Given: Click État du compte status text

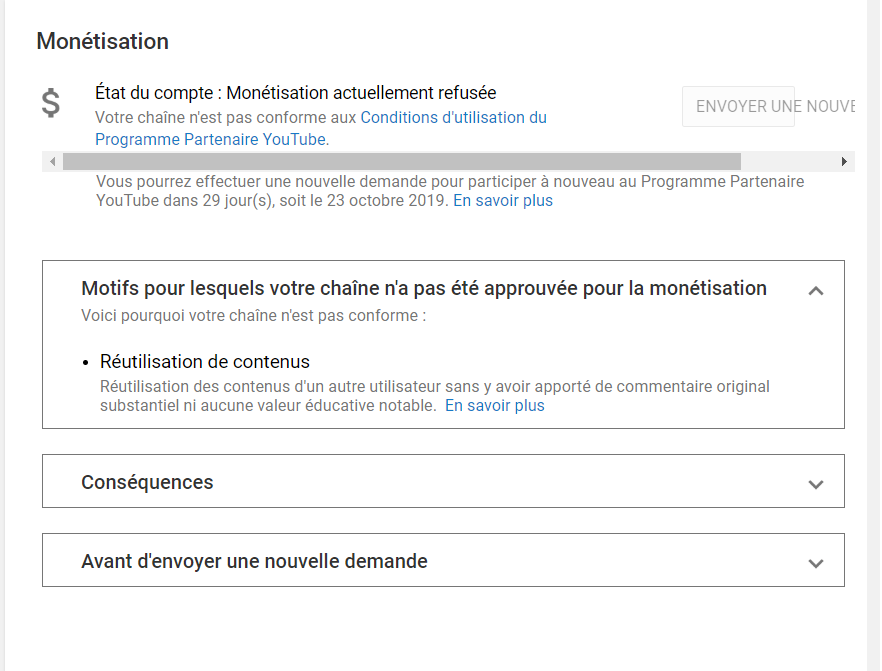Looking at the screenshot, I should pos(295,93).
